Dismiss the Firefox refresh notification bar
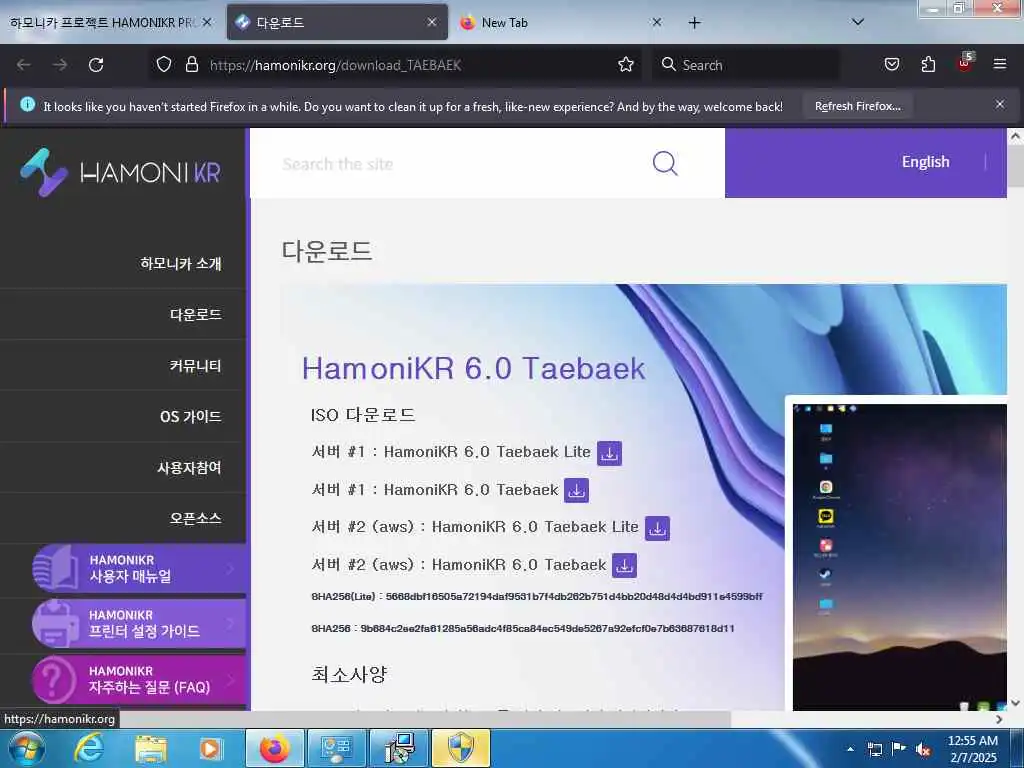This screenshot has width=1024, height=768. (999, 104)
